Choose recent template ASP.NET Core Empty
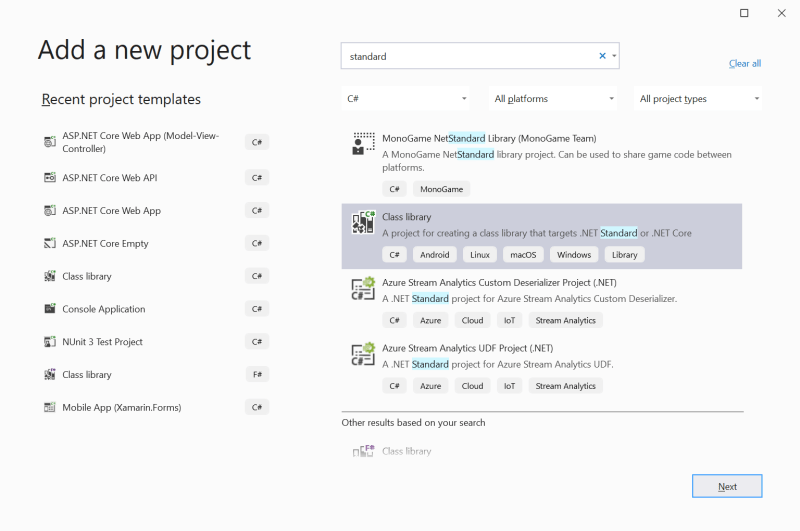 click(x=156, y=243)
